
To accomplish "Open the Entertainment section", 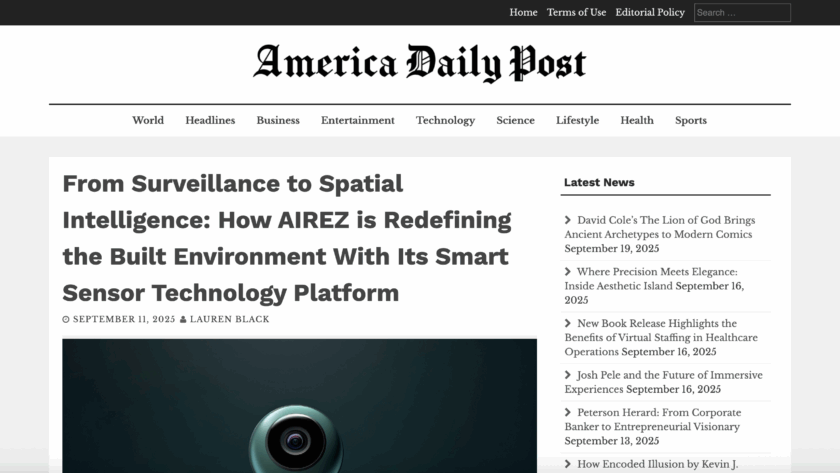I will pyautogui.click(x=357, y=120).
